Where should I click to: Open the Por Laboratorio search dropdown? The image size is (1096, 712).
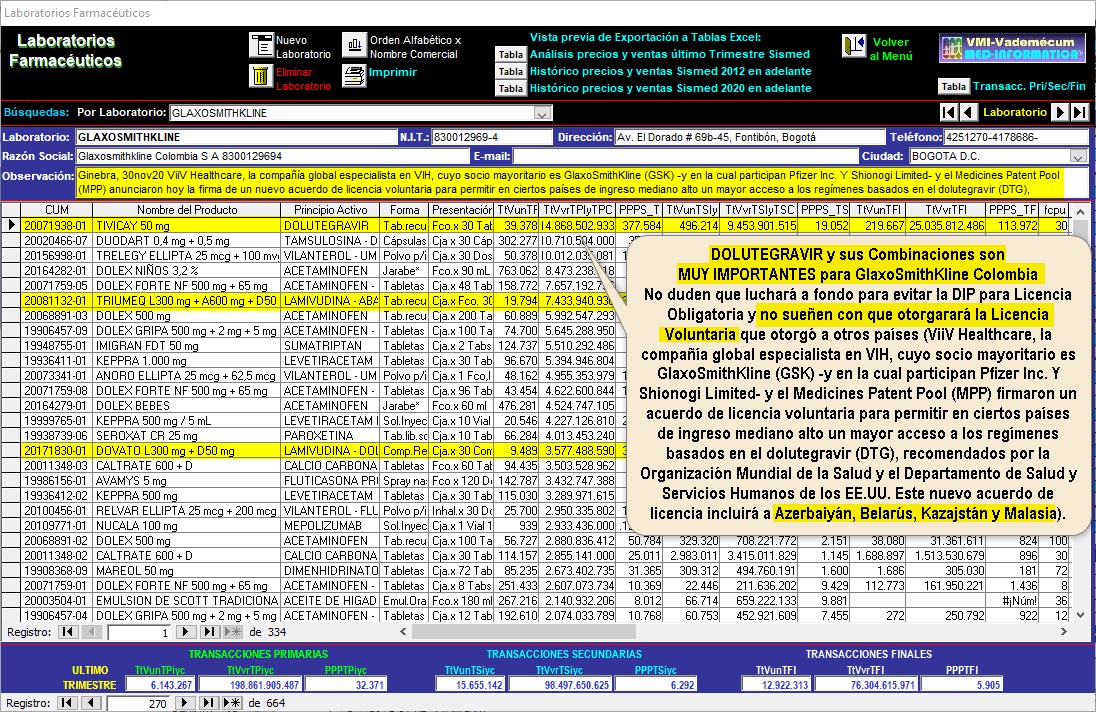(543, 113)
